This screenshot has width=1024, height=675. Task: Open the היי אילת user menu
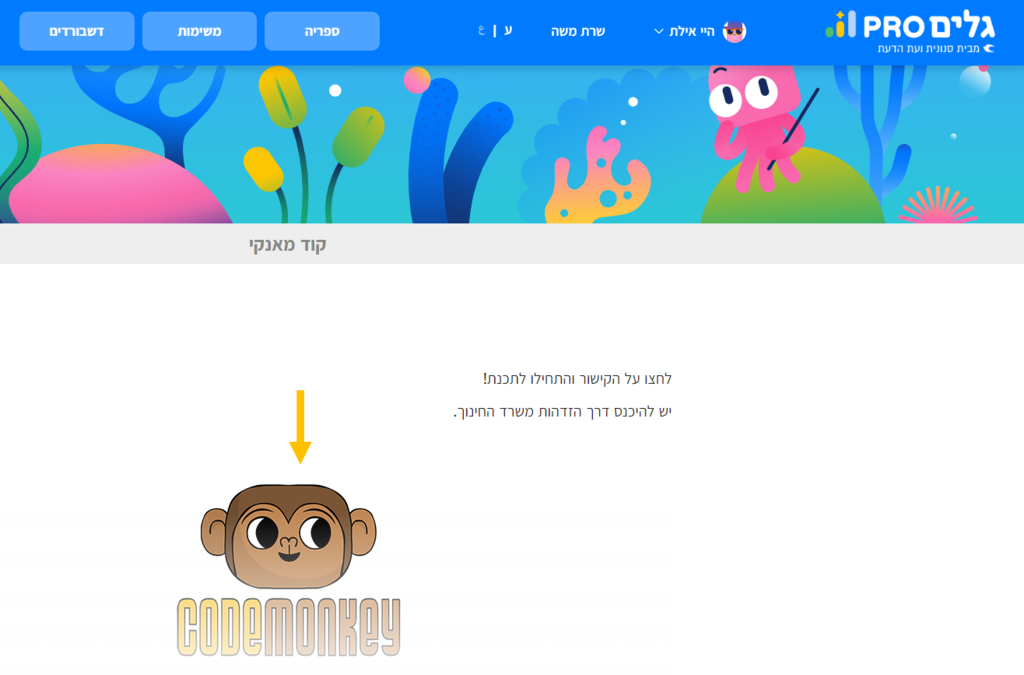pos(692,31)
